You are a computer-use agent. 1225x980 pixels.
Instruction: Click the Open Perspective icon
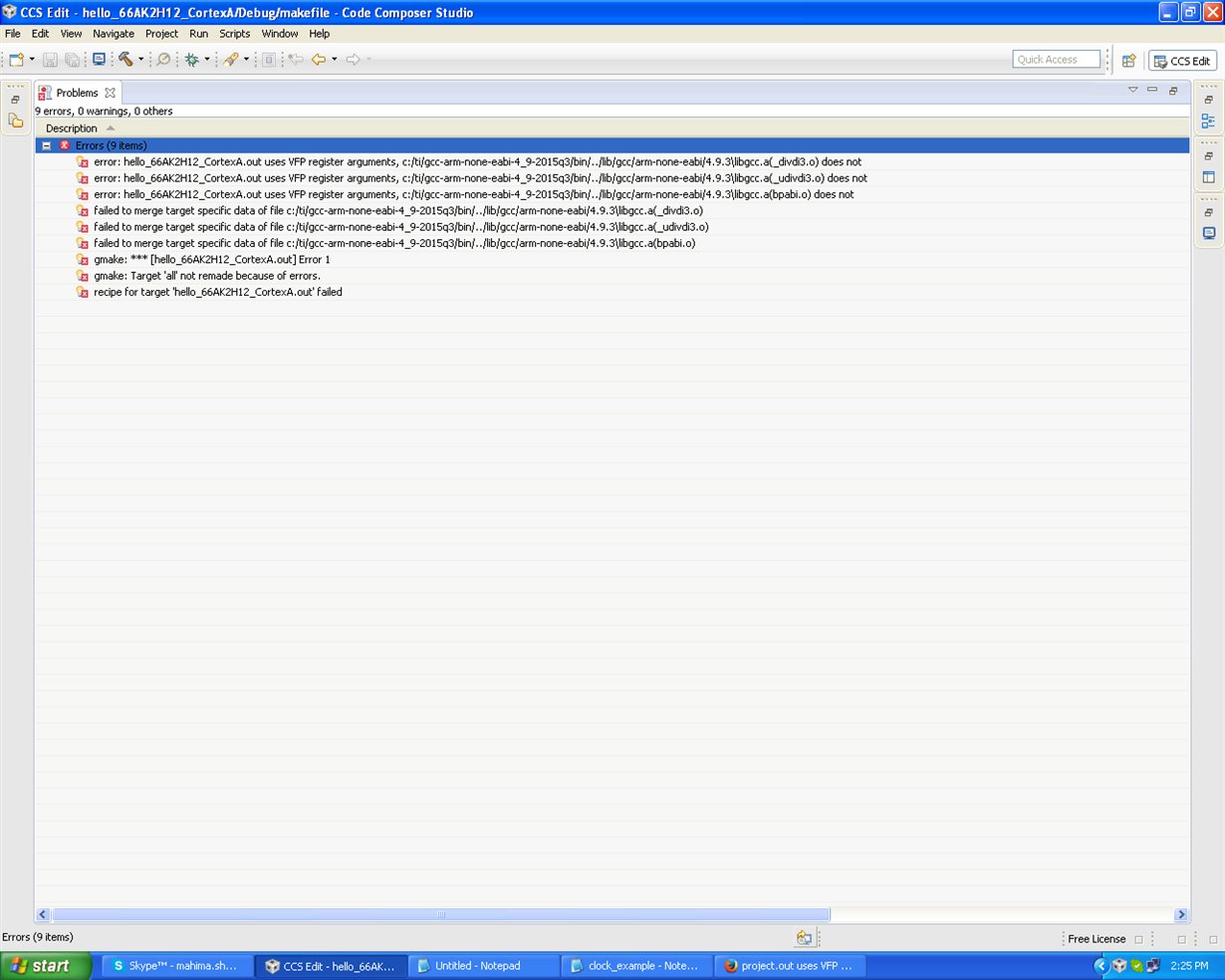tap(1128, 61)
